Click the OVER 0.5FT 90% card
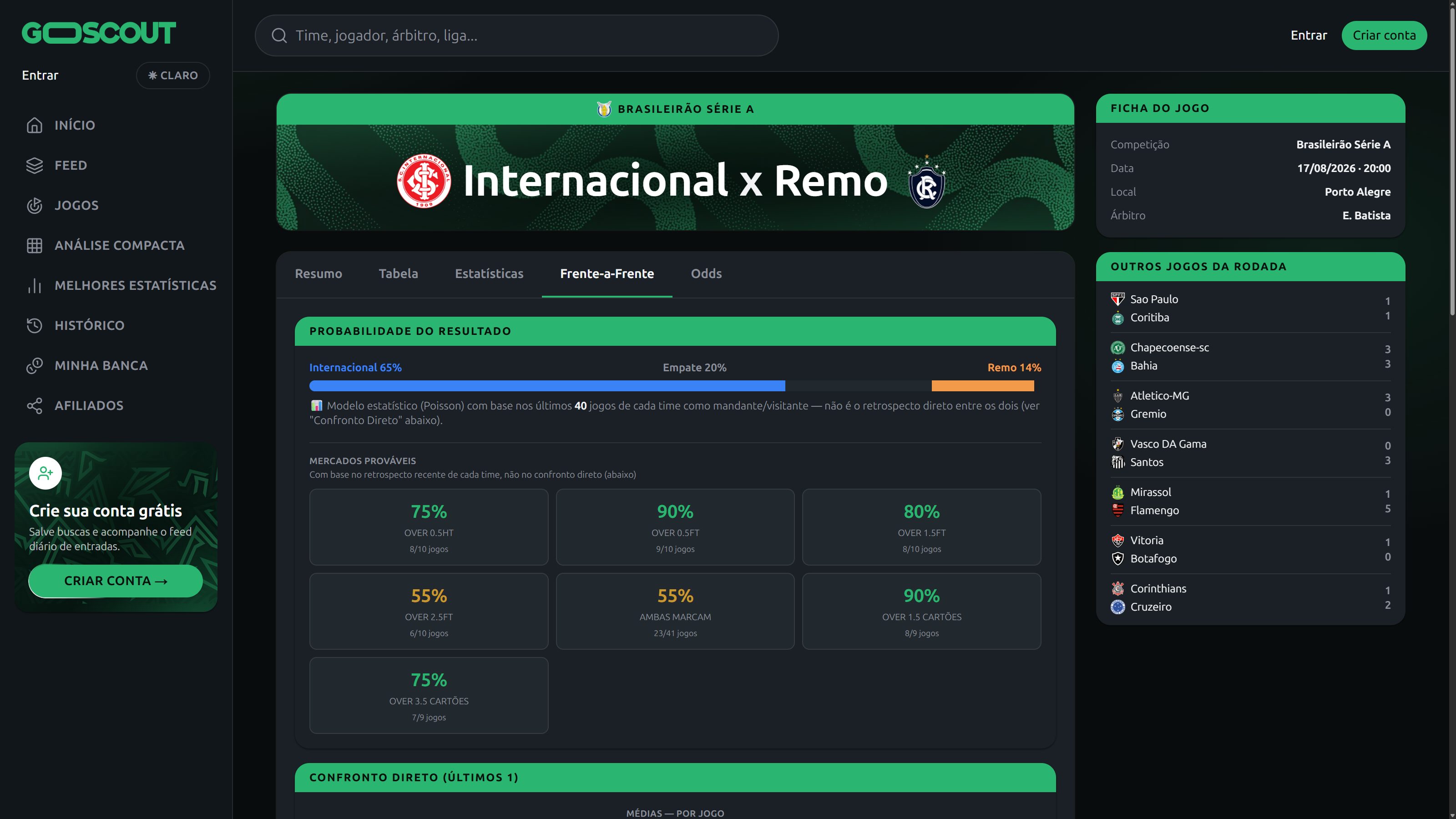The image size is (1456, 819). 675,527
